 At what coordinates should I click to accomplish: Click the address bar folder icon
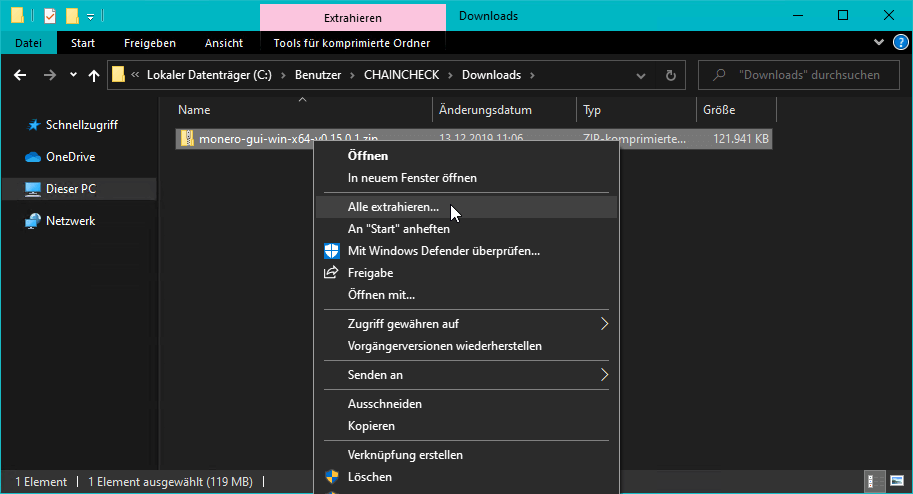tap(118, 75)
